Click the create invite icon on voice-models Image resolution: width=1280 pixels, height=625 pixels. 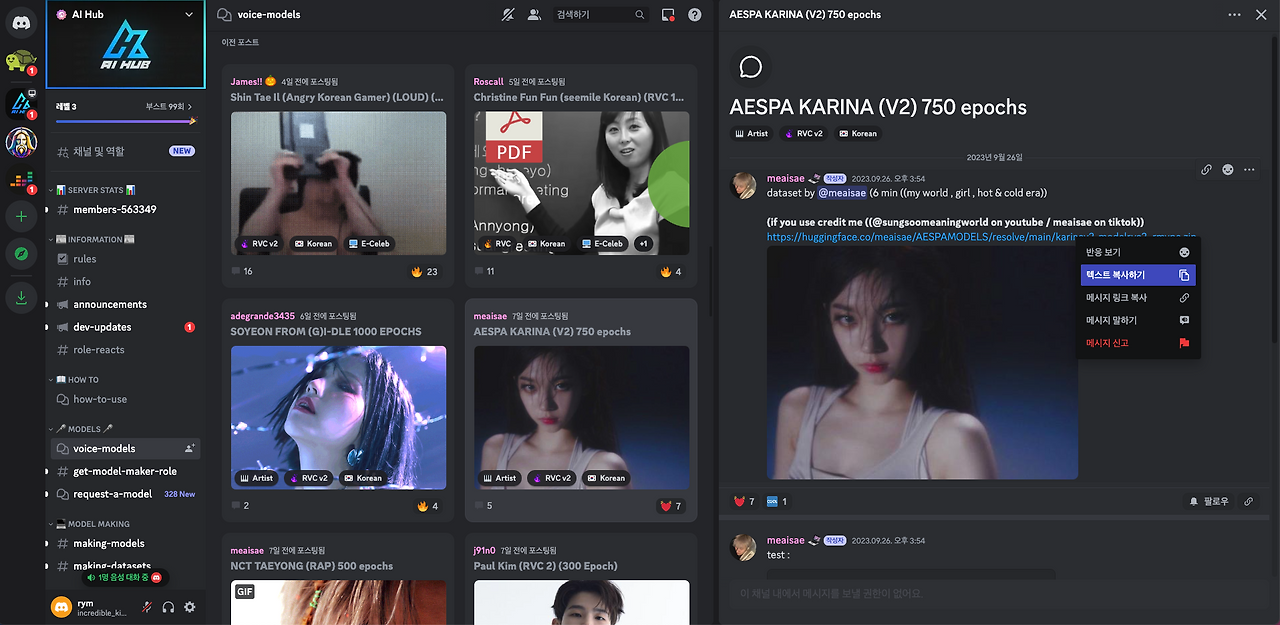pyautogui.click(x=189, y=448)
